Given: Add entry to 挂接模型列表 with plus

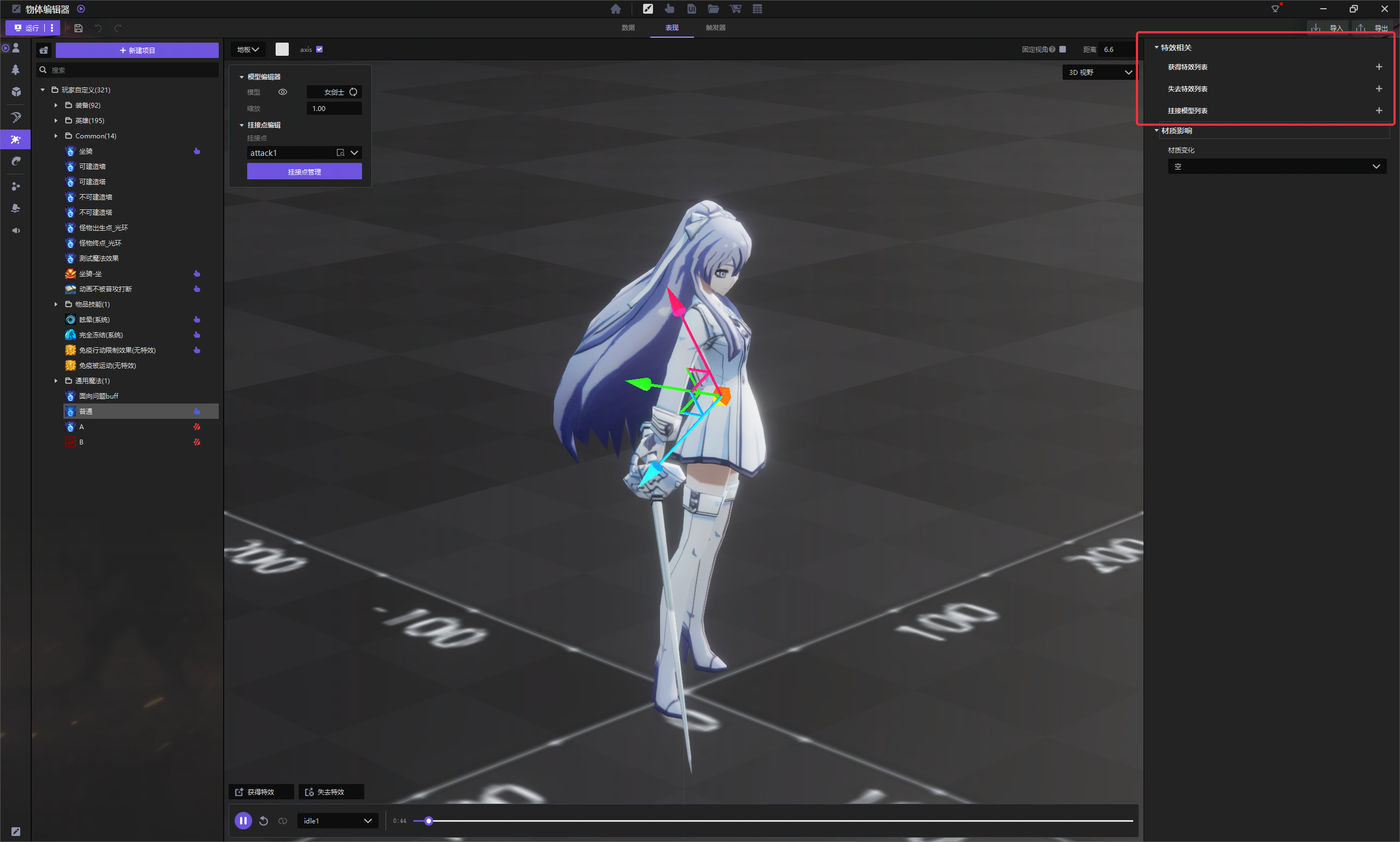Looking at the screenshot, I should pyautogui.click(x=1379, y=110).
